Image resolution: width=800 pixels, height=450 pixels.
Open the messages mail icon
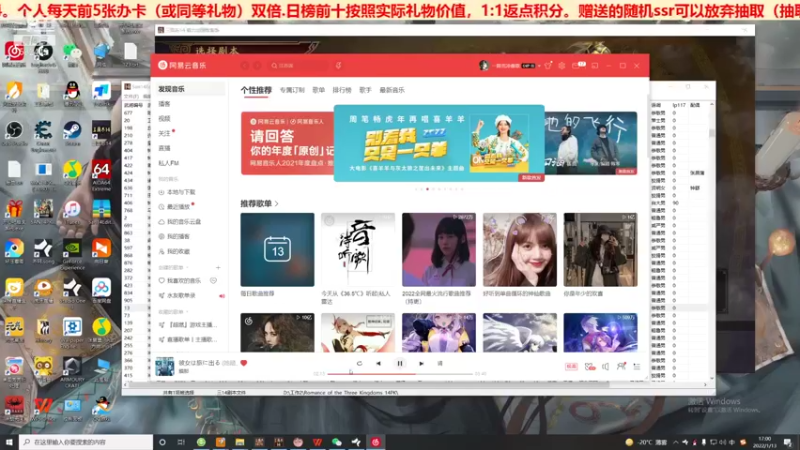[576, 65]
